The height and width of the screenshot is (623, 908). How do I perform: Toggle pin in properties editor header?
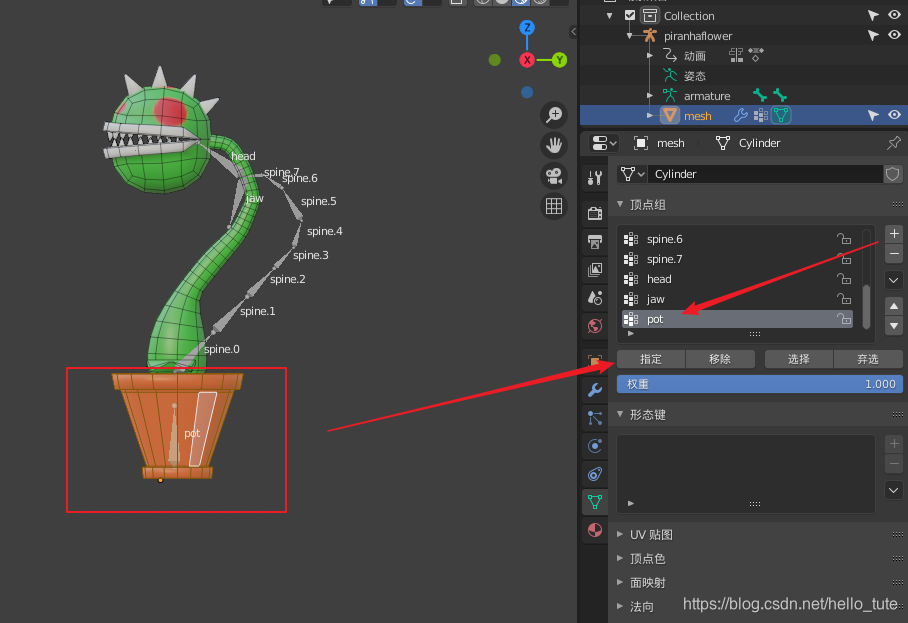coord(894,143)
